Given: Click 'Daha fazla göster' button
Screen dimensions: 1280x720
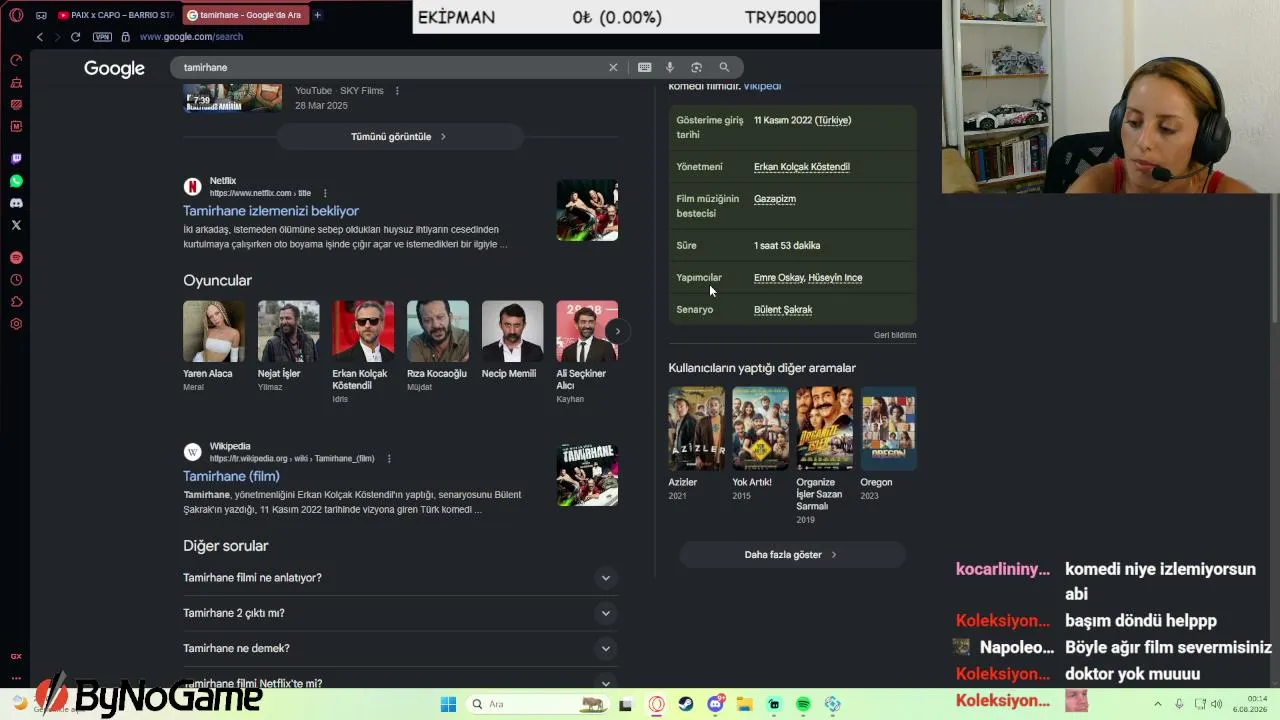Looking at the screenshot, I should [791, 555].
